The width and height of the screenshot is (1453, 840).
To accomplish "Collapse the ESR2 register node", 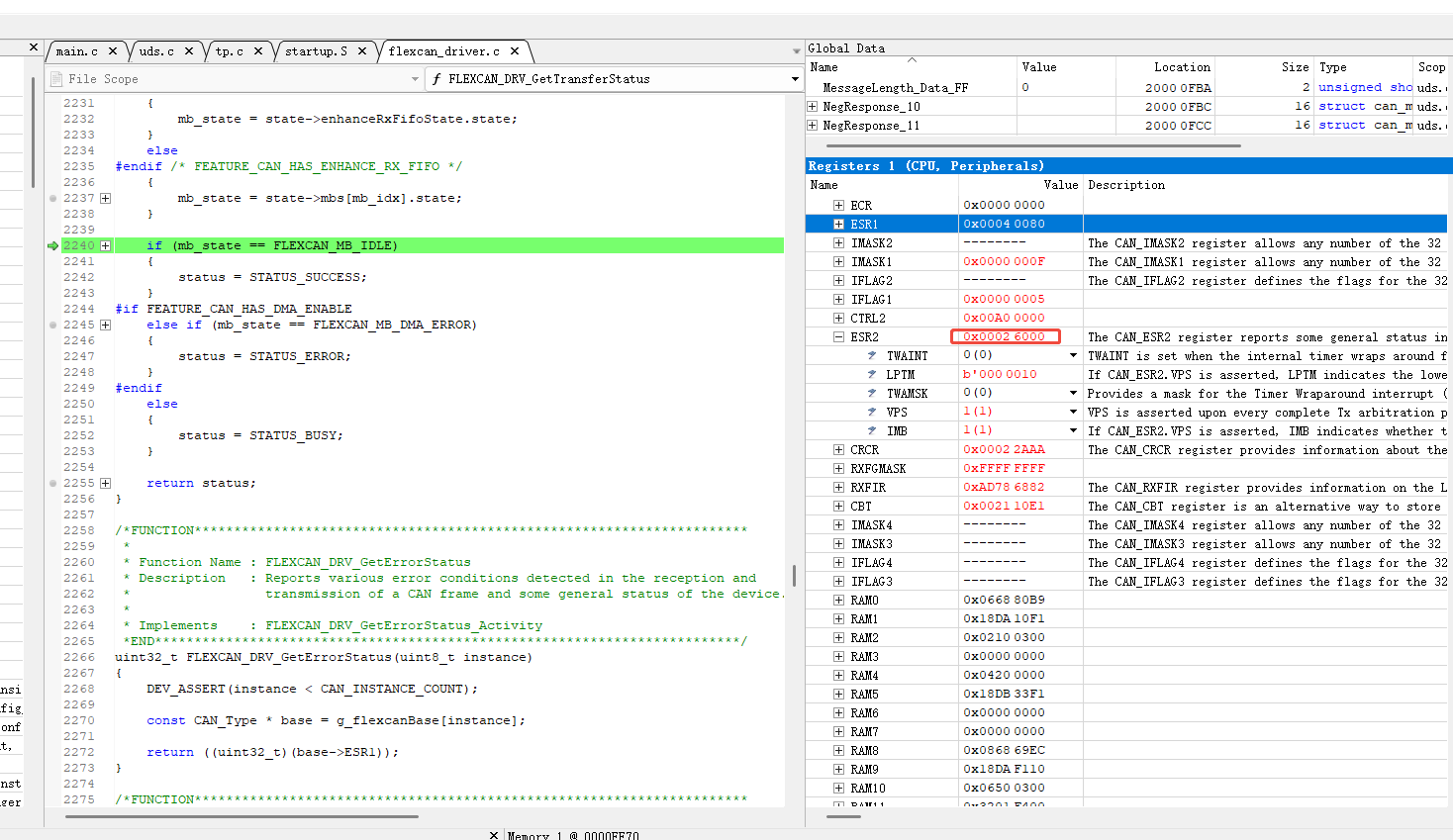I will (x=838, y=336).
